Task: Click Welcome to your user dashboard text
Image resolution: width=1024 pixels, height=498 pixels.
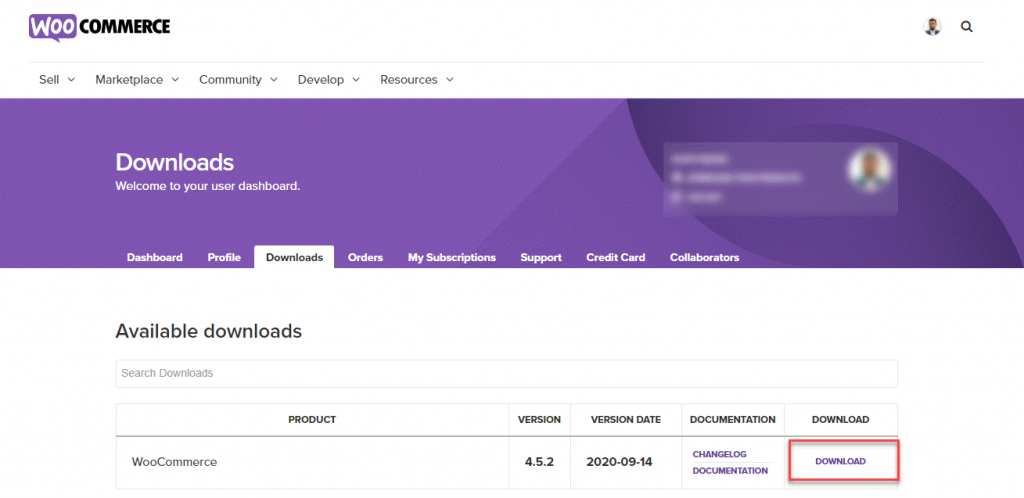Action: coord(208,186)
